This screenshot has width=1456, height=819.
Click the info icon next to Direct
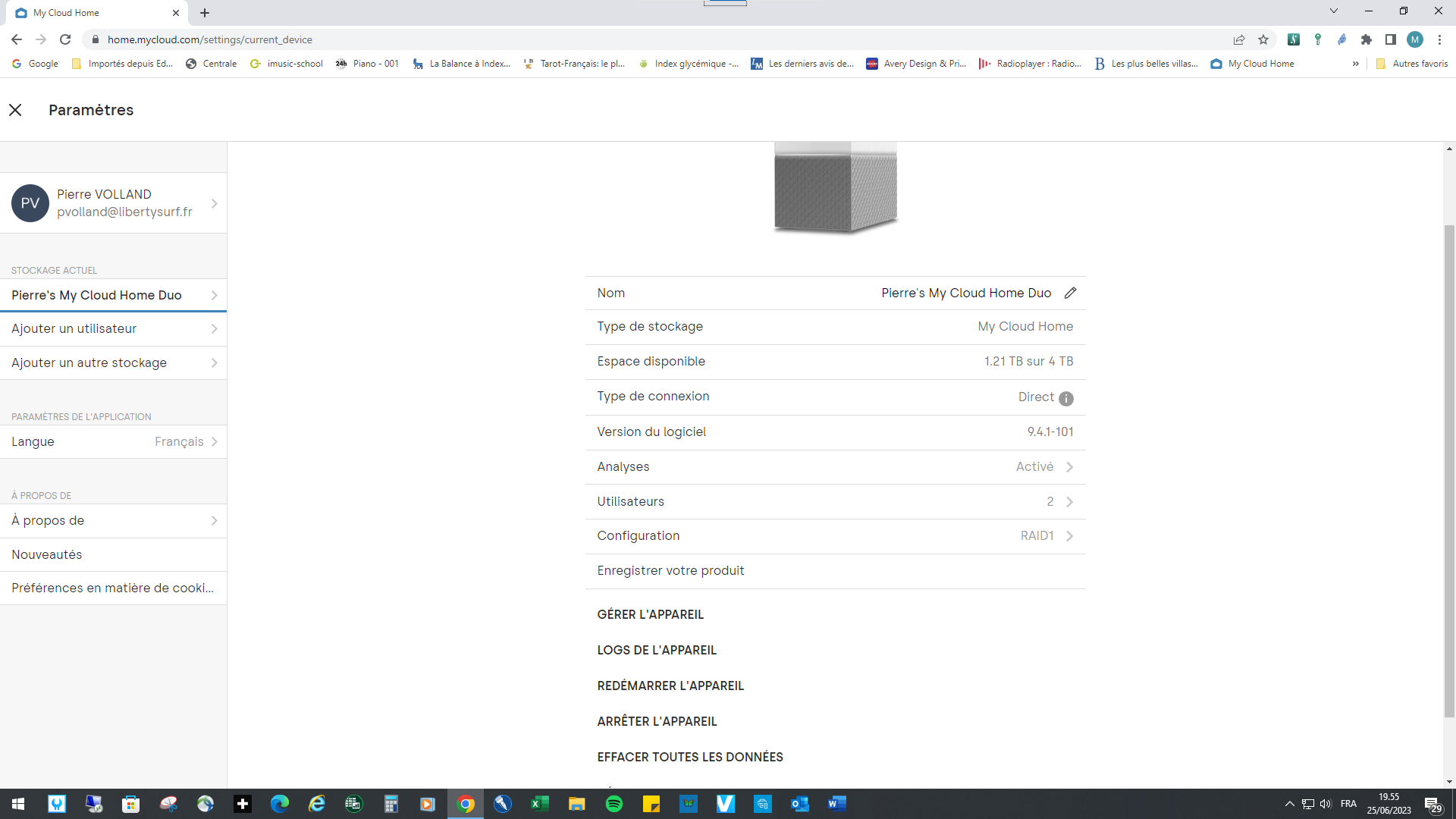[1065, 399]
